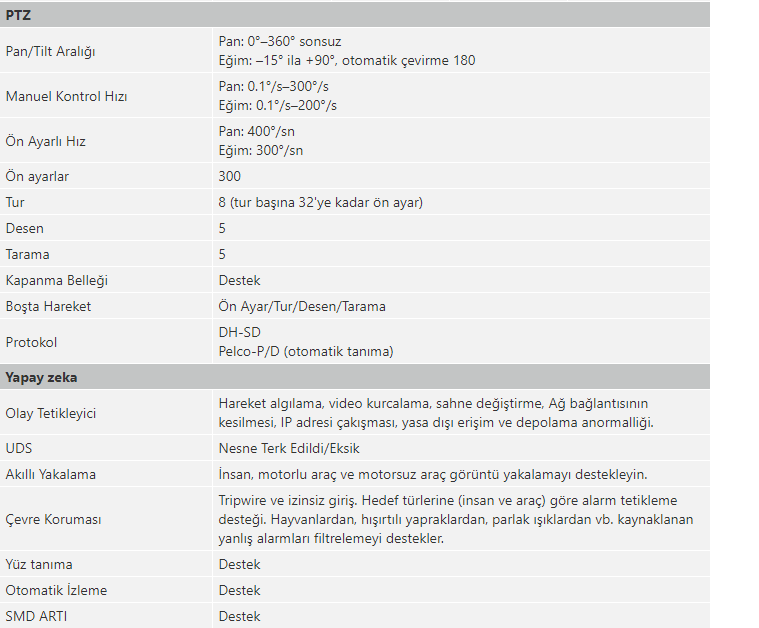
Task: Click the Pan/Tilt Aralığı row label
Action: pos(51,51)
